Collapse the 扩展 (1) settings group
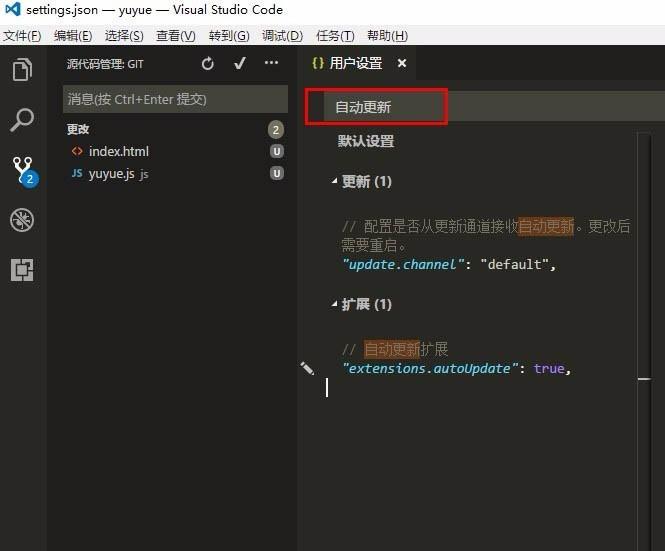 point(335,304)
